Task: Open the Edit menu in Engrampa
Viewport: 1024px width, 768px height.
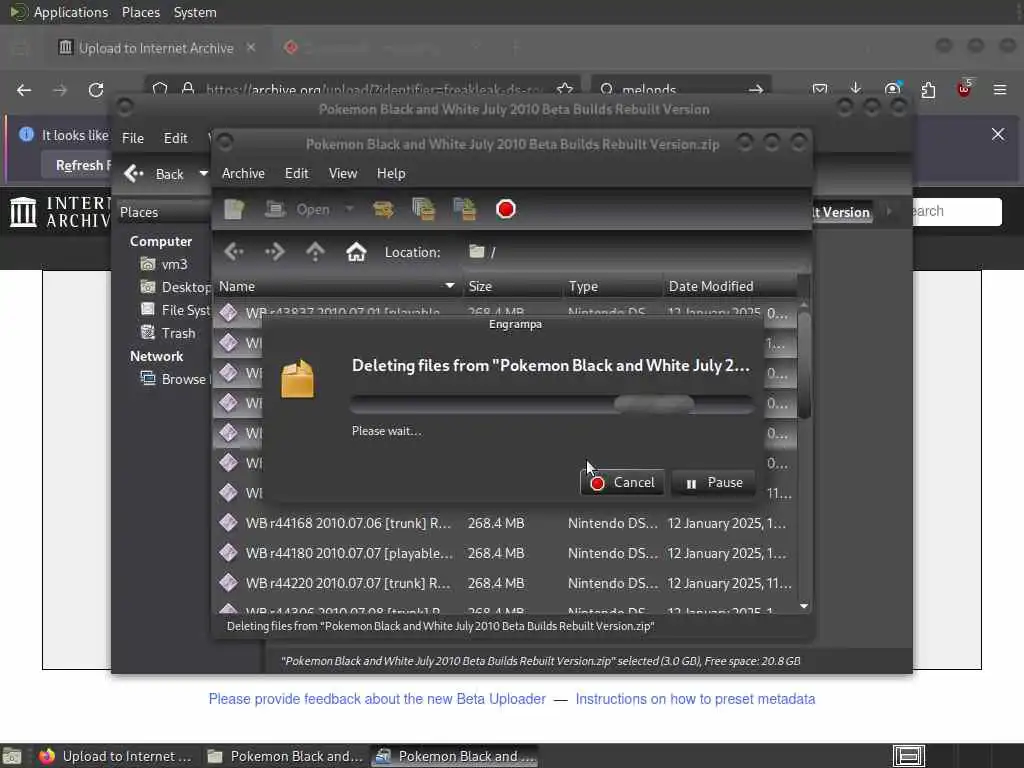Action: pos(296,173)
